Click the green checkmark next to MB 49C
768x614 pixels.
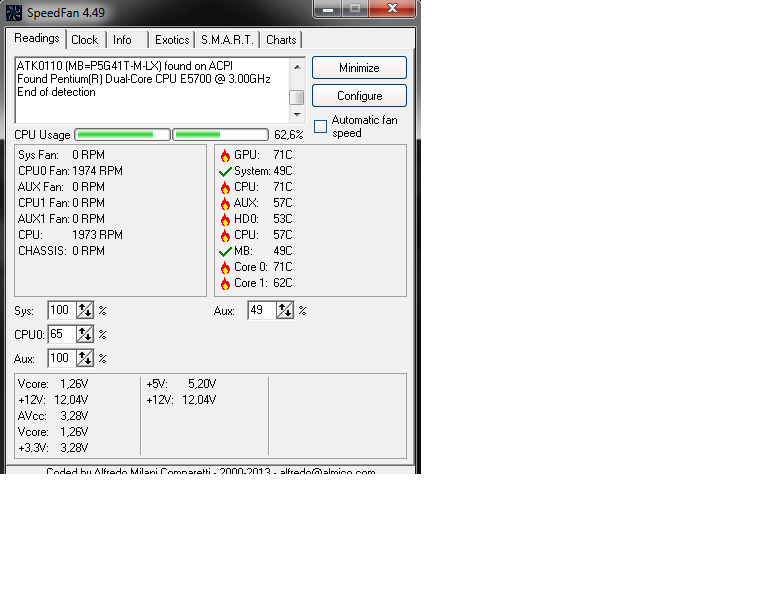225,252
